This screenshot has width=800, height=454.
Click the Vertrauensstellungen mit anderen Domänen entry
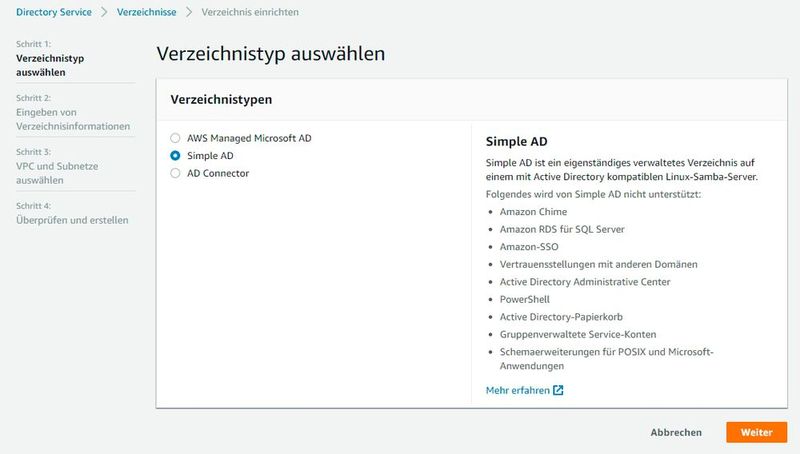tap(598, 264)
